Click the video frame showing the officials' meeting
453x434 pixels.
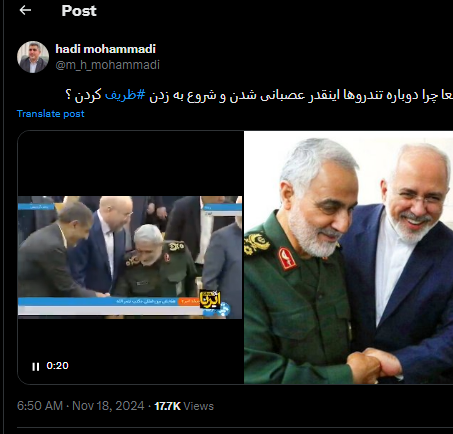tap(130, 257)
